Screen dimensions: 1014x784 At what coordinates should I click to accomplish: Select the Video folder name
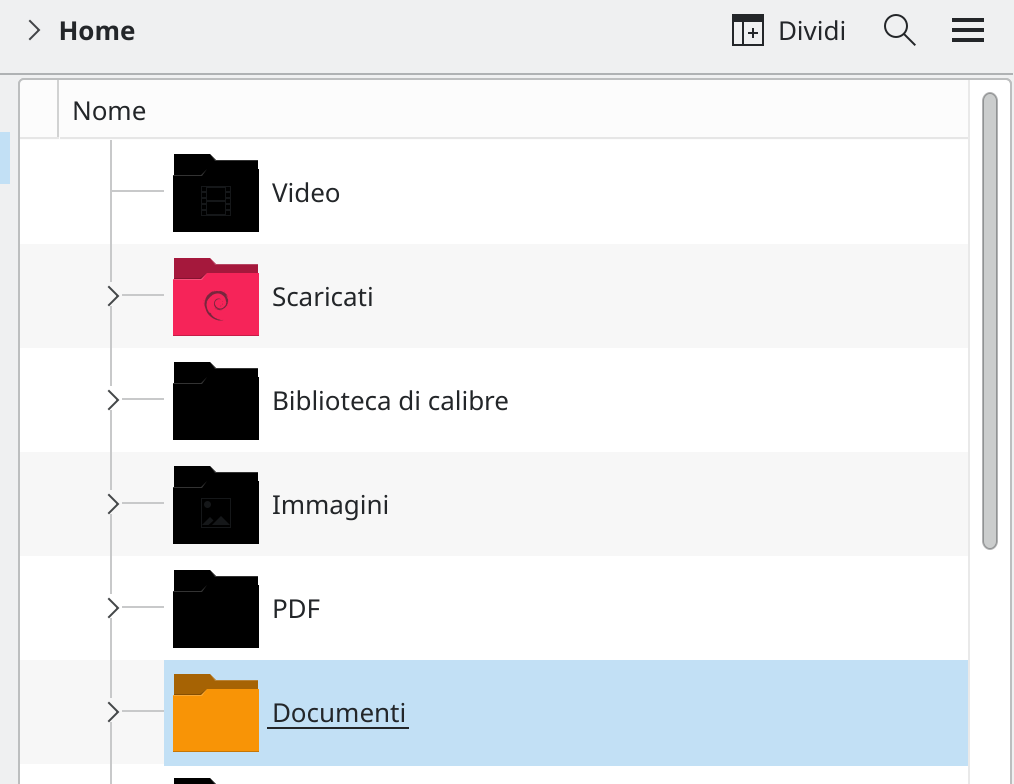[x=306, y=193]
